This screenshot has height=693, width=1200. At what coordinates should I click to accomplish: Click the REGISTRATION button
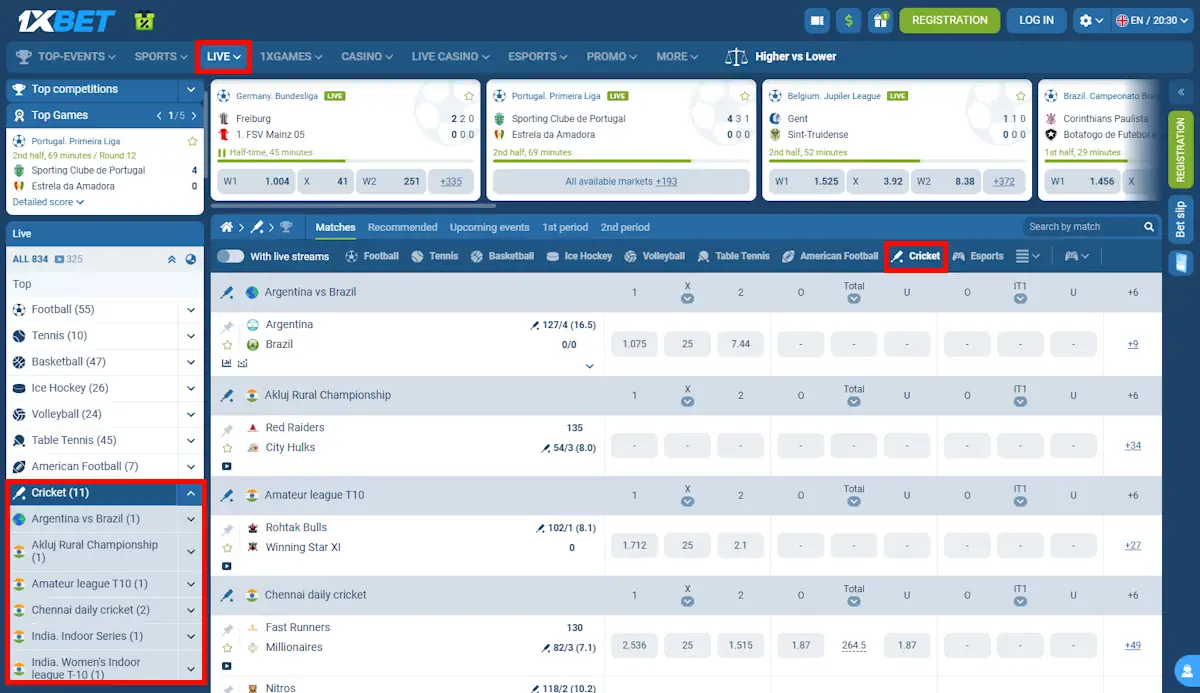tap(949, 19)
